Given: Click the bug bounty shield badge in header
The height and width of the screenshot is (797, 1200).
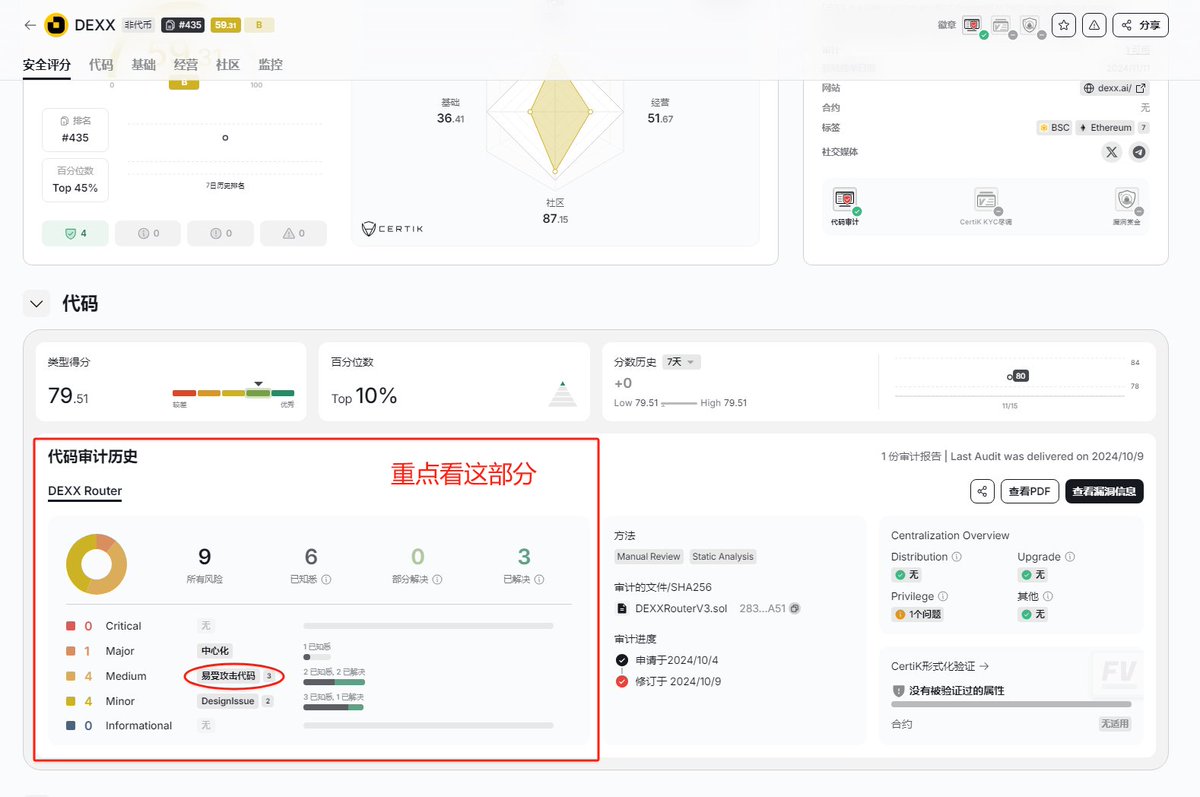Looking at the screenshot, I should click(x=1031, y=26).
